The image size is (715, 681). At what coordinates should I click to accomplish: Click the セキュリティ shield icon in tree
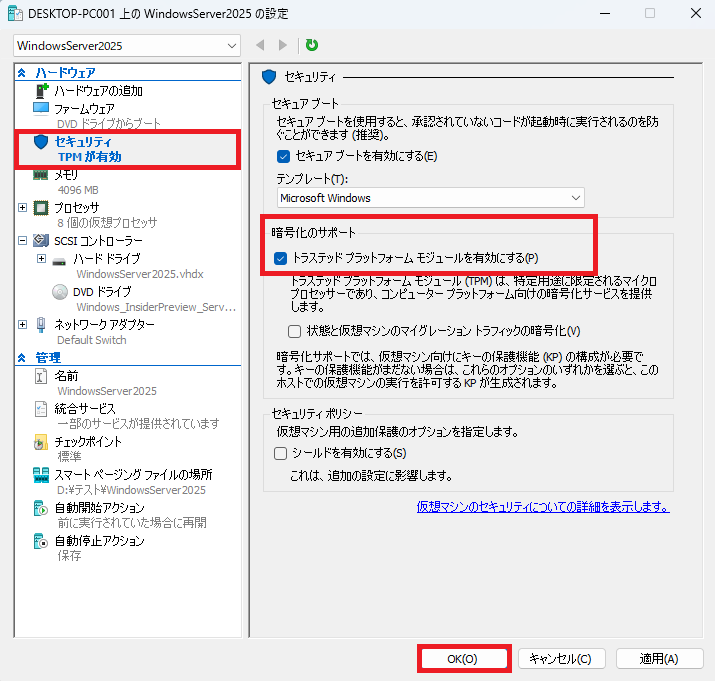point(41,142)
